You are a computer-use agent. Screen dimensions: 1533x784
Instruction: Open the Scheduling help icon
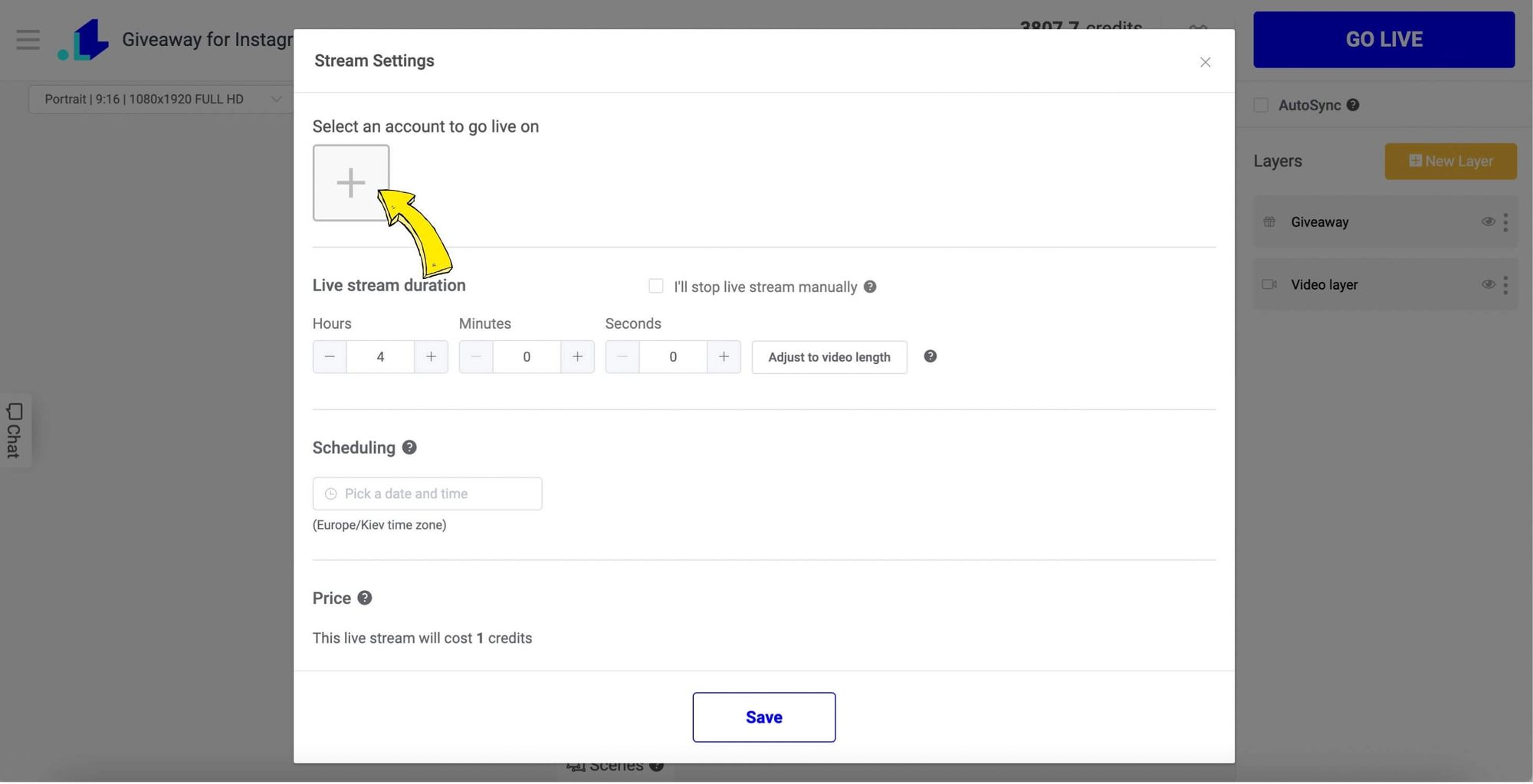click(x=409, y=448)
